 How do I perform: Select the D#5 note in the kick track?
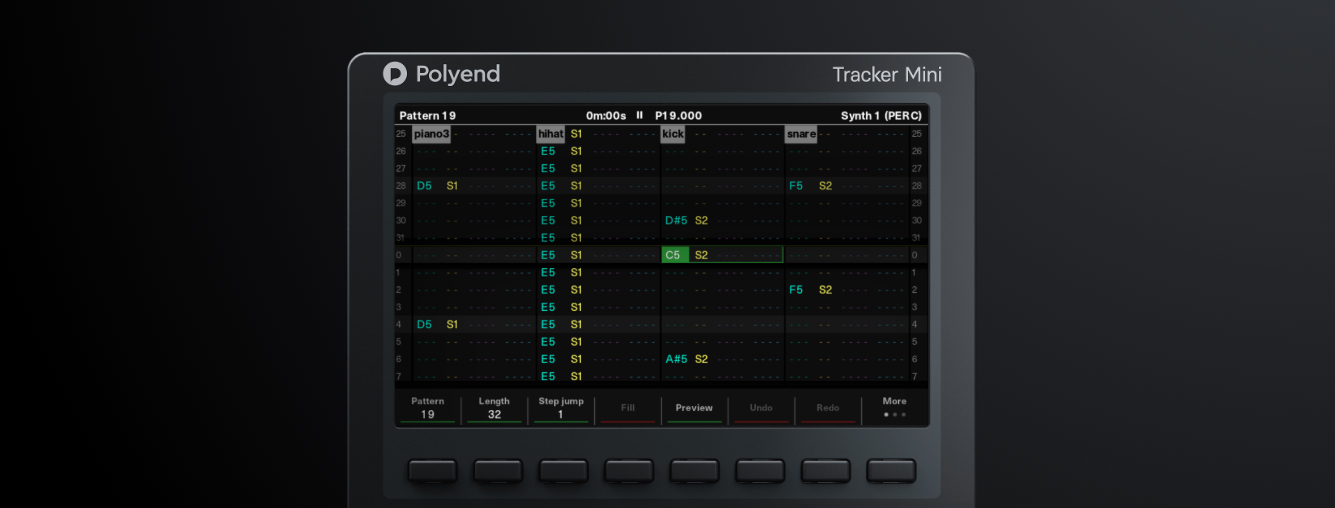(677, 220)
